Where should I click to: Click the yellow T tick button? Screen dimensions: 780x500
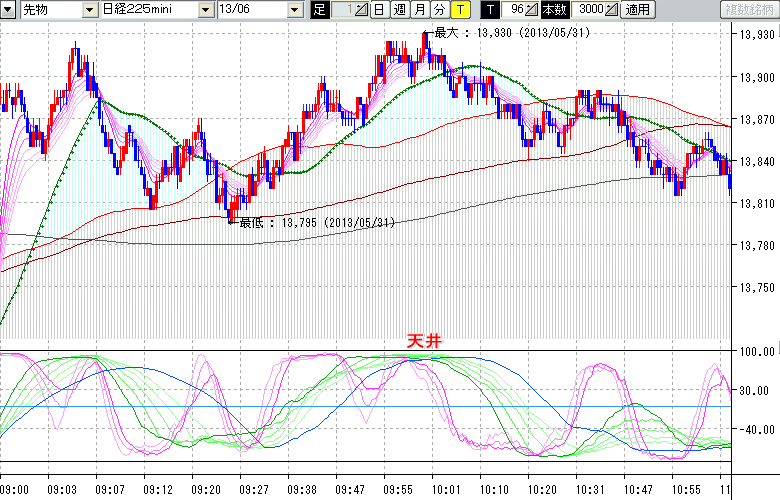click(x=459, y=10)
